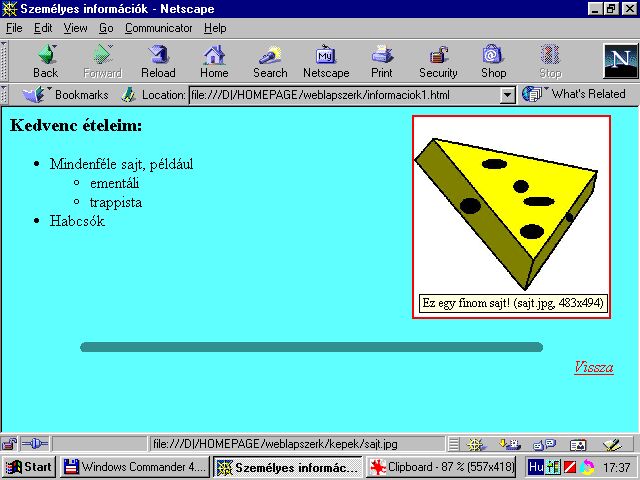Switch to Windows Commander taskbar button
Viewport: 640px width, 480px height.
tap(135, 467)
